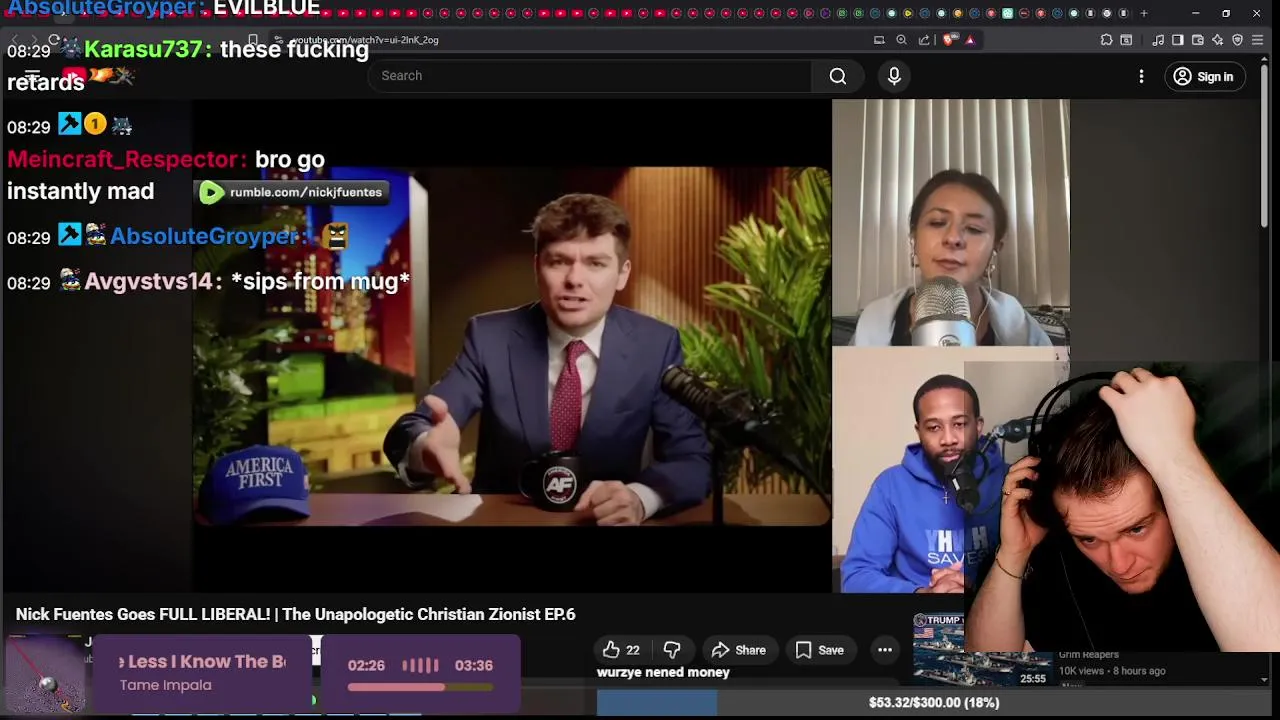Open more actions ellipsis beside Save
The width and height of the screenshot is (1280, 720).
point(885,650)
